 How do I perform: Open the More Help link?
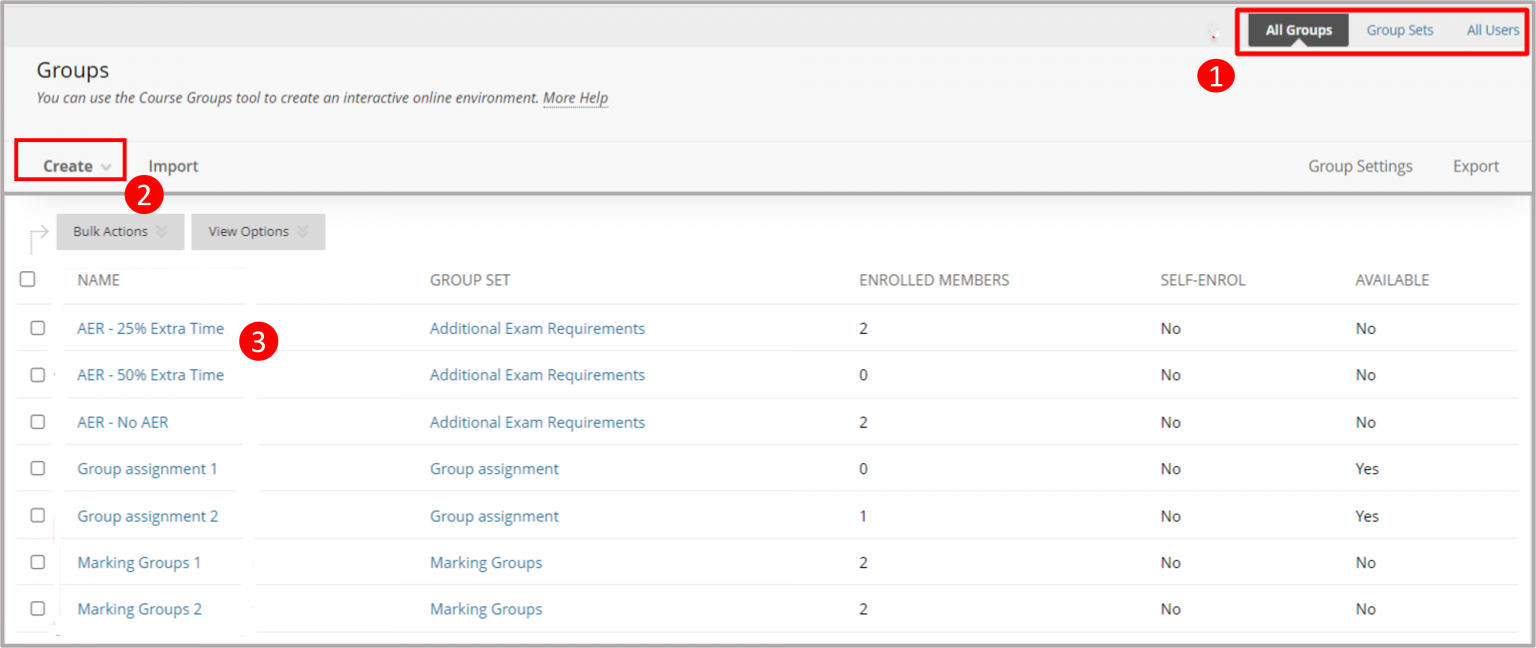tap(575, 98)
